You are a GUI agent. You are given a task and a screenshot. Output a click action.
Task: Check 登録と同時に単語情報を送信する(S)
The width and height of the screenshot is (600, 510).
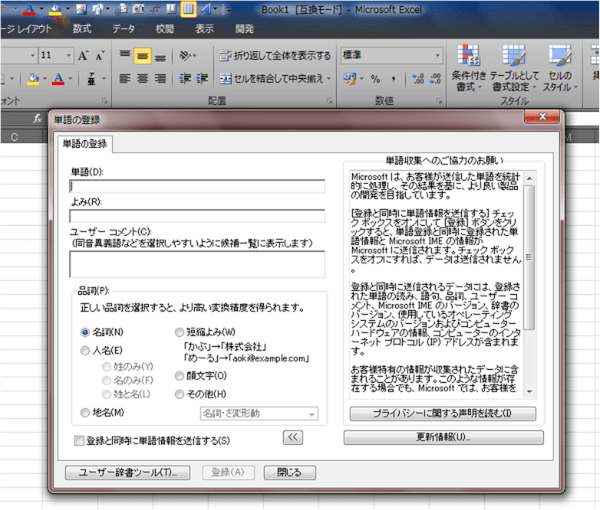79,440
